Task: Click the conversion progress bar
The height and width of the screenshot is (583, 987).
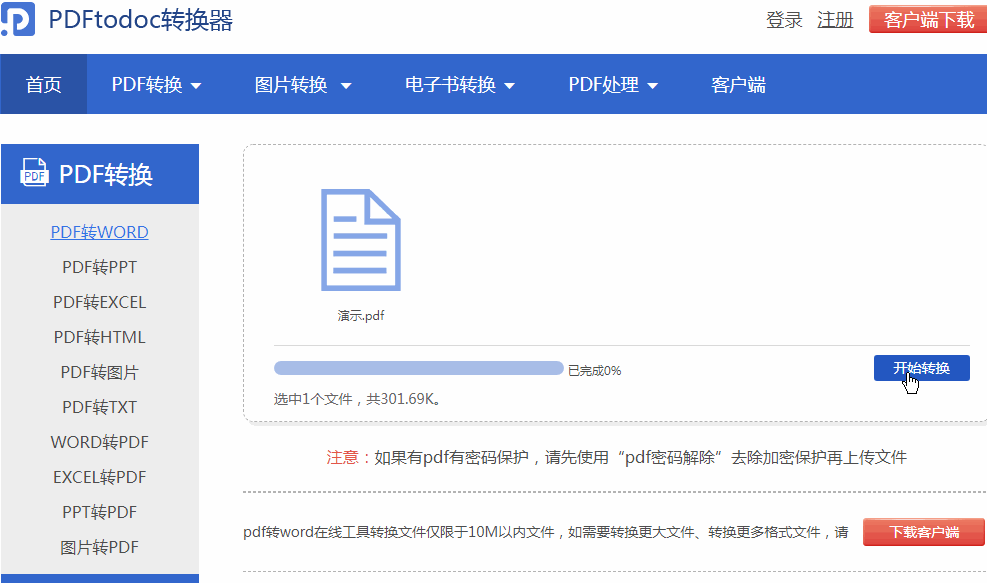Action: [419, 367]
